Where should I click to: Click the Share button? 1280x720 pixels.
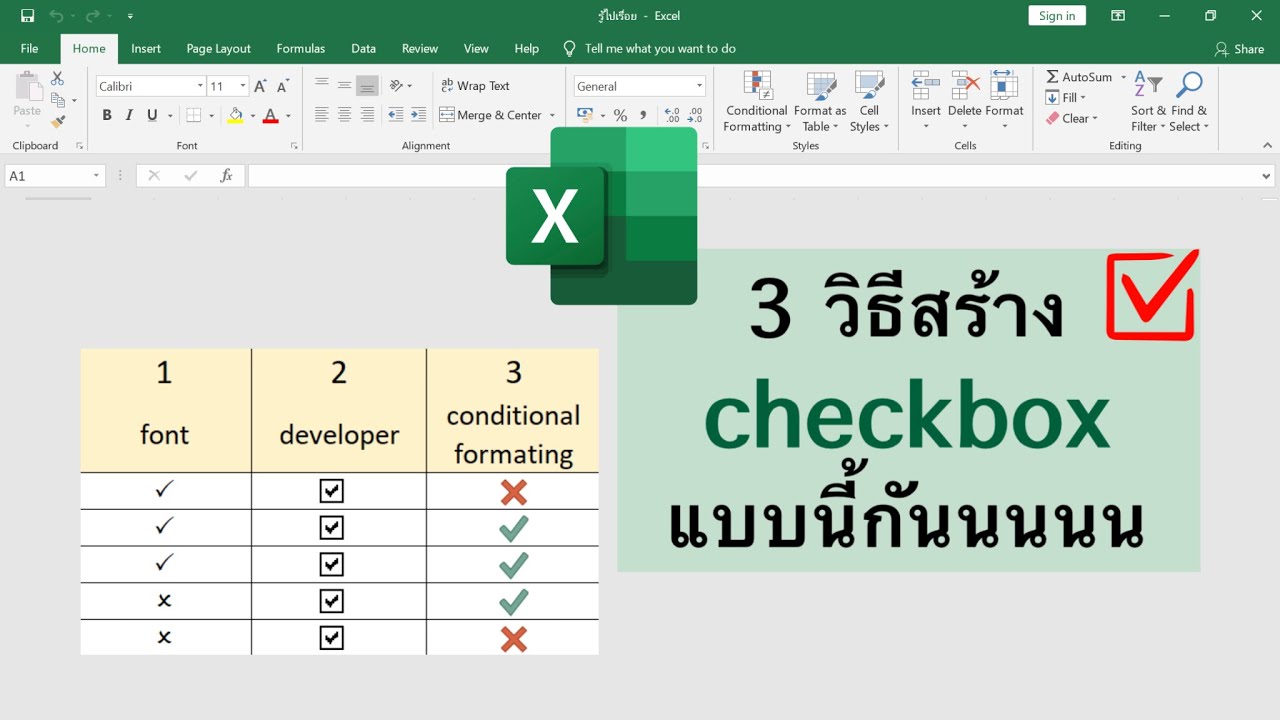(x=1240, y=49)
